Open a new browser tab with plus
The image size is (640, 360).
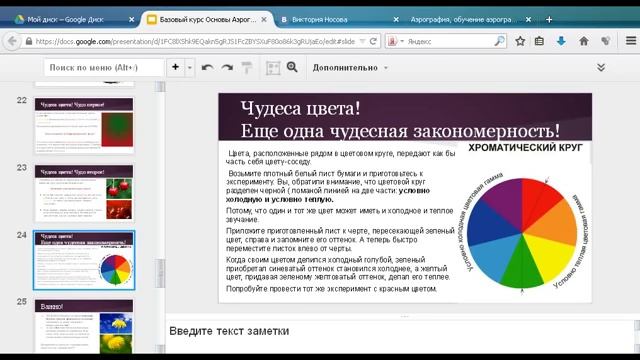click(x=549, y=19)
